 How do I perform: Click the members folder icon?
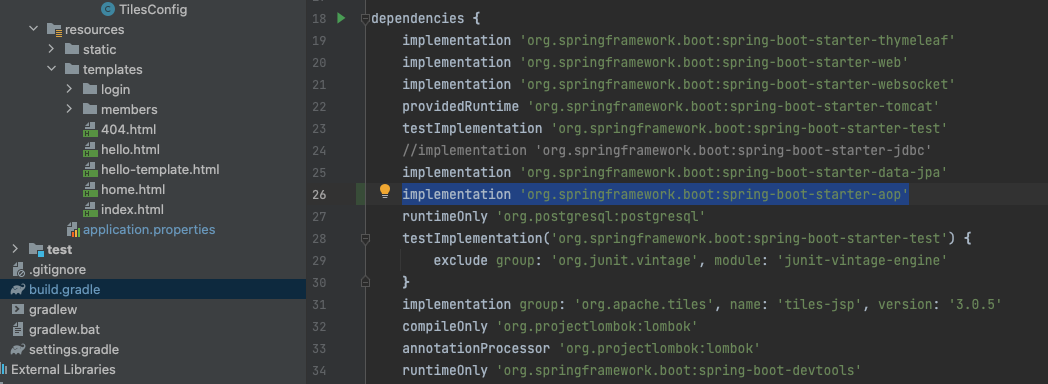(90, 110)
